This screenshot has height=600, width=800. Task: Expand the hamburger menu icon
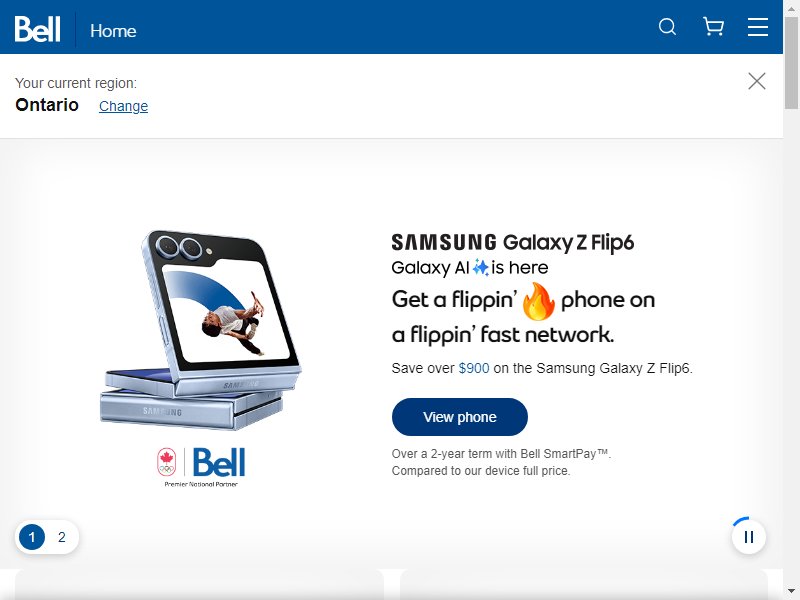tap(758, 27)
